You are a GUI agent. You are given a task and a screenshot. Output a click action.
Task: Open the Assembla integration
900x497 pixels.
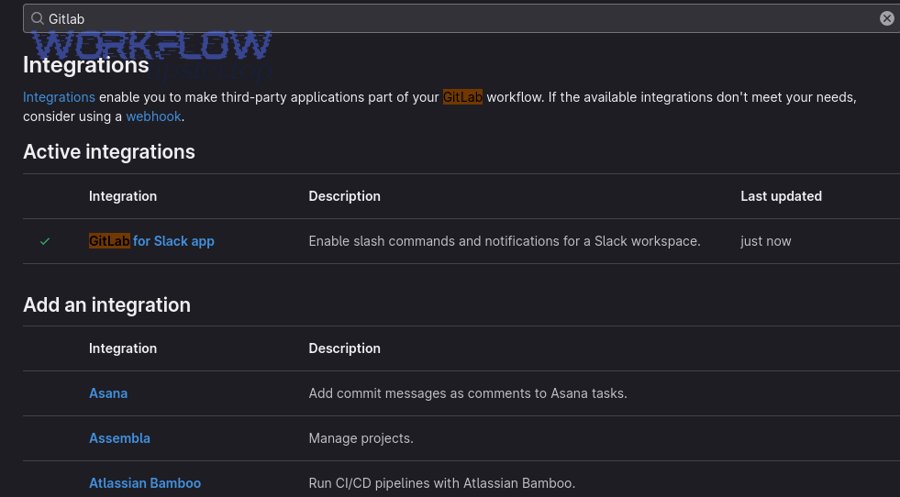[119, 438]
